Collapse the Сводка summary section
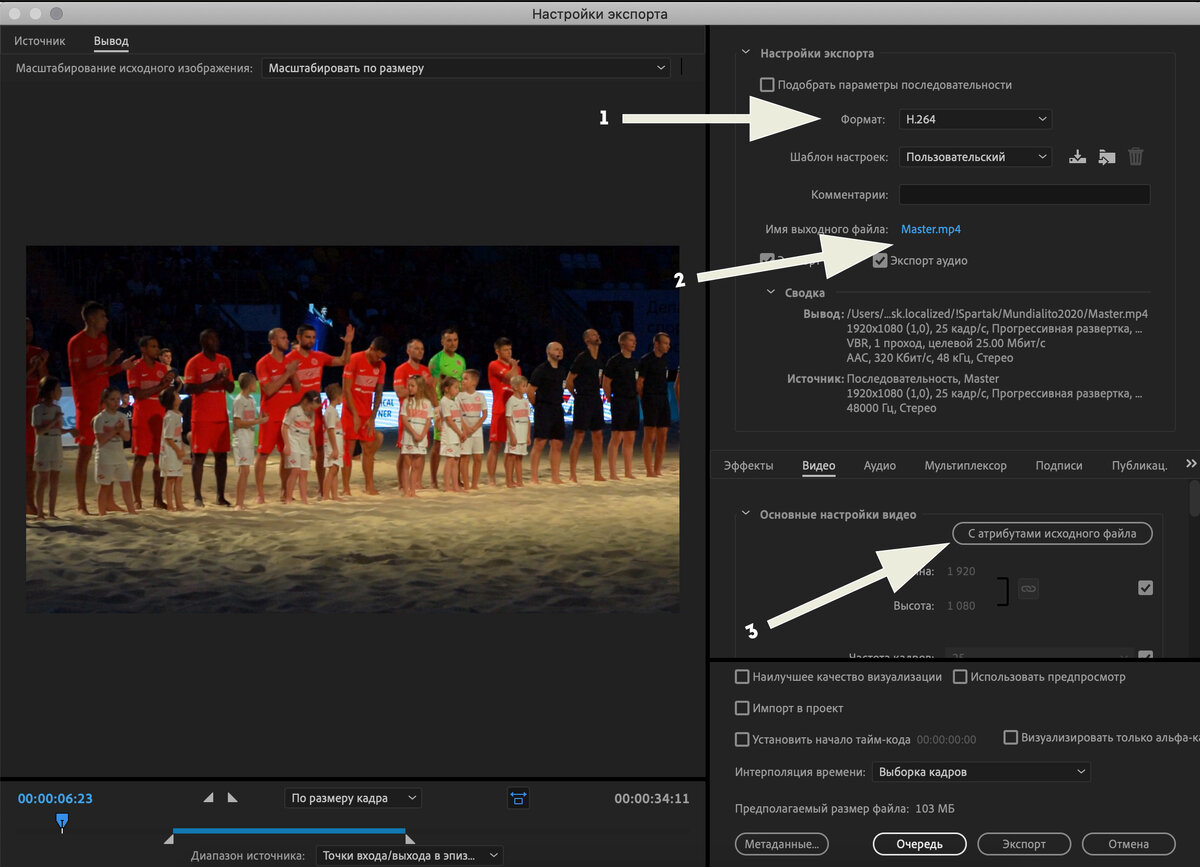The image size is (1200, 867). pyautogui.click(x=771, y=293)
